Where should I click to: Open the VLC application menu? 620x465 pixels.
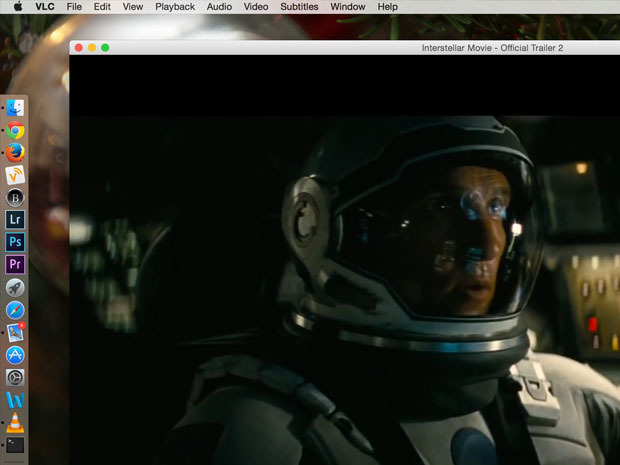point(45,7)
